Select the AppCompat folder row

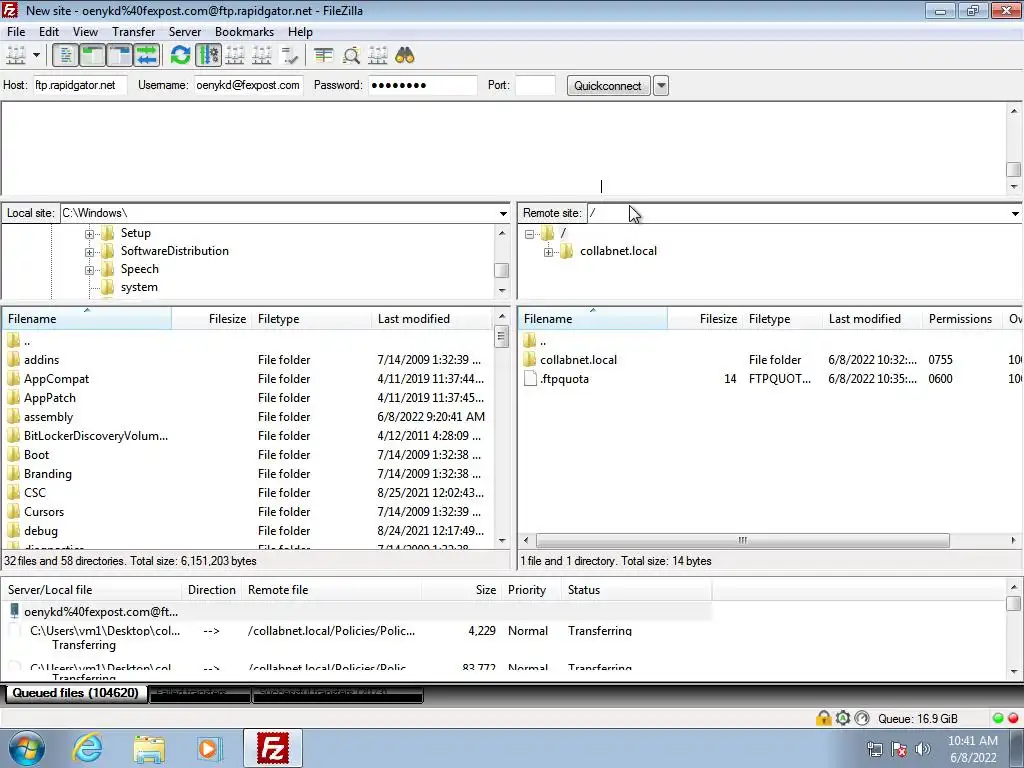tap(246, 379)
